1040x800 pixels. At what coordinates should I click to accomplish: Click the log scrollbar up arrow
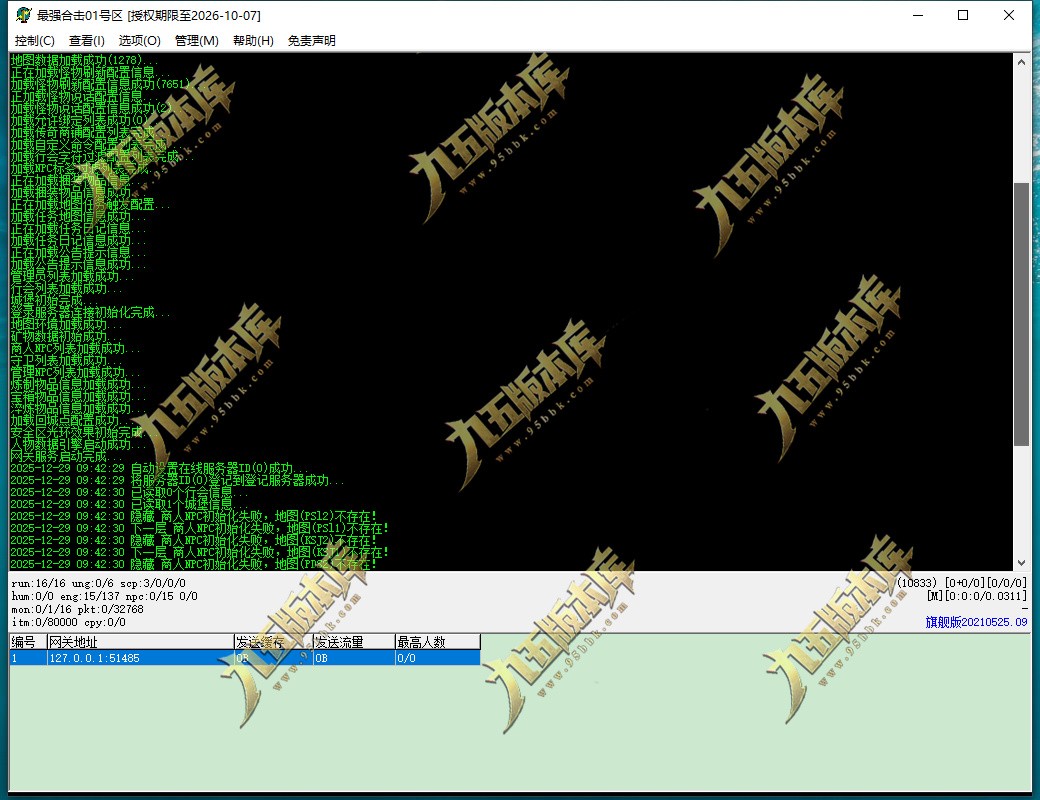coord(1021,62)
